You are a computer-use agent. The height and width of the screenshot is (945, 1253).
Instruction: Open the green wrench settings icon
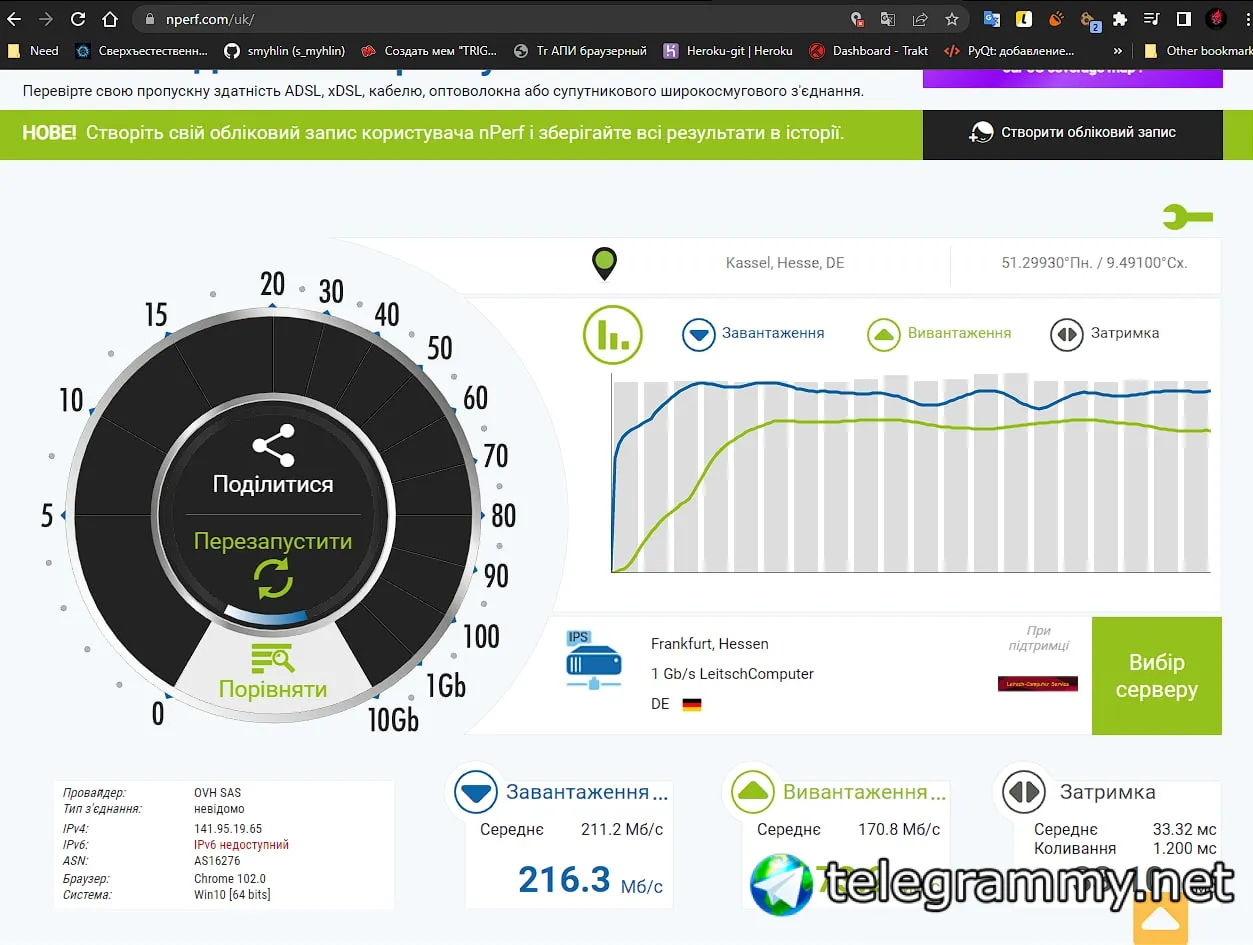pyautogui.click(x=1187, y=216)
